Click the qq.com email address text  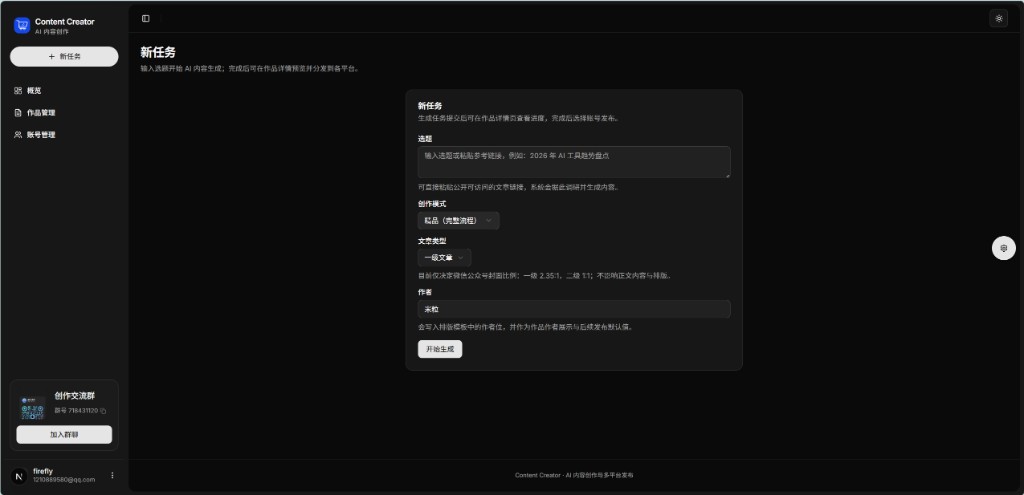click(x=64, y=479)
